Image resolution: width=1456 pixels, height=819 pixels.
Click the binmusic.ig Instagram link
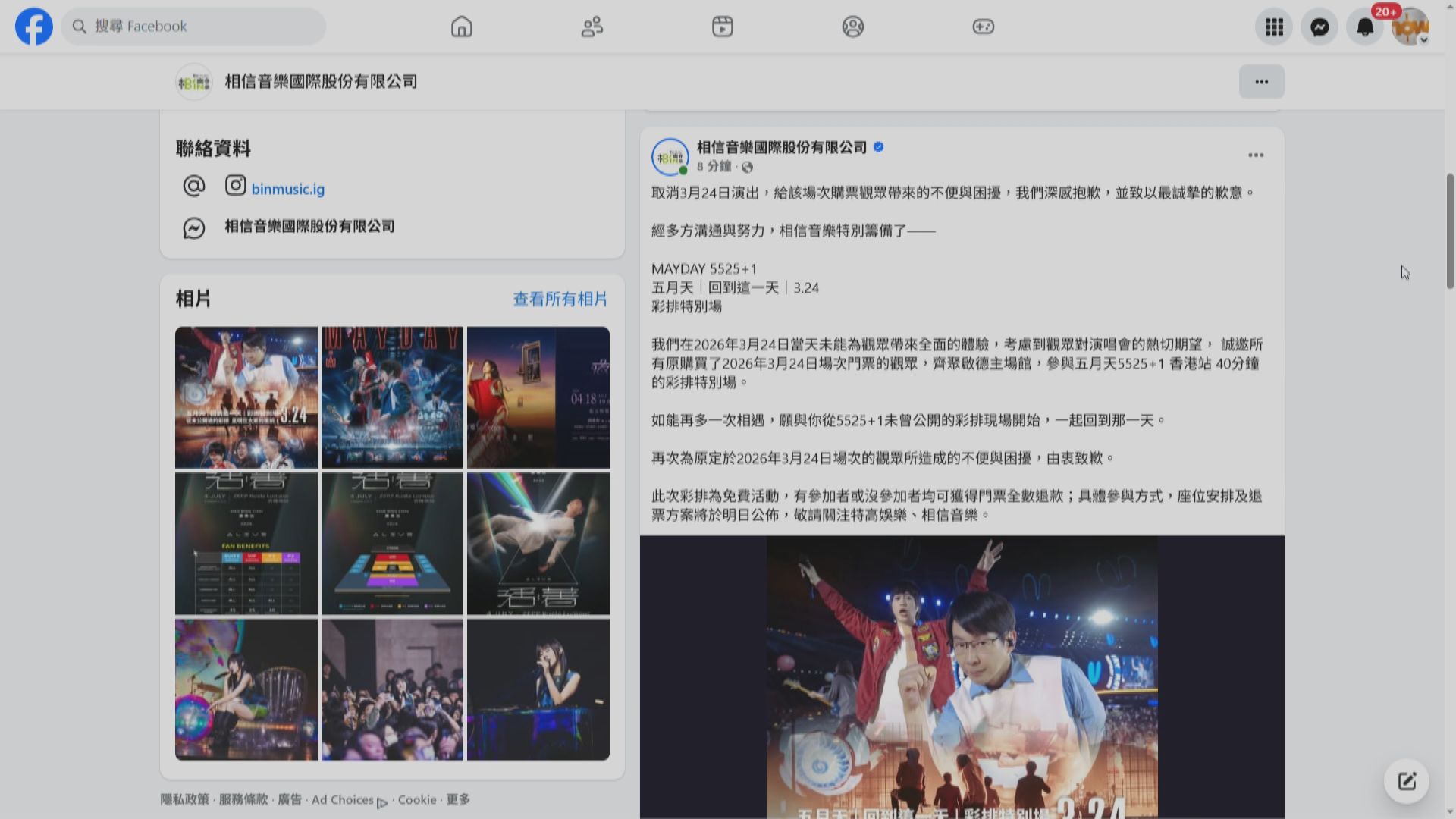(x=287, y=190)
